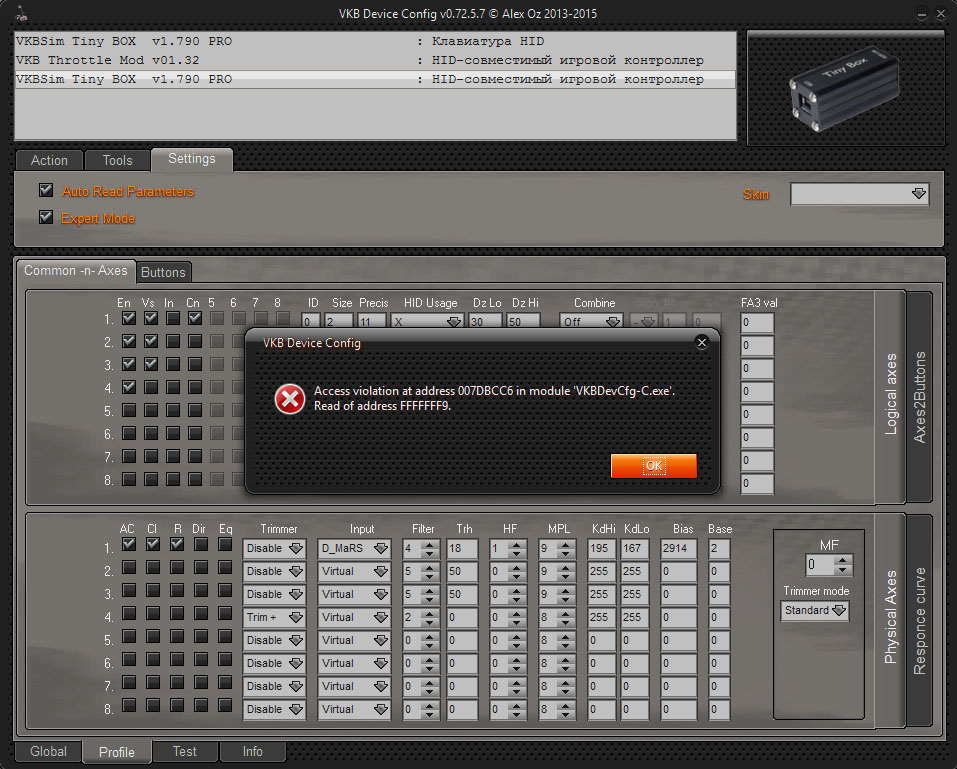Toggle En checkbox for logical axis 4
The width and height of the screenshot is (957, 769).
pyautogui.click(x=129, y=387)
